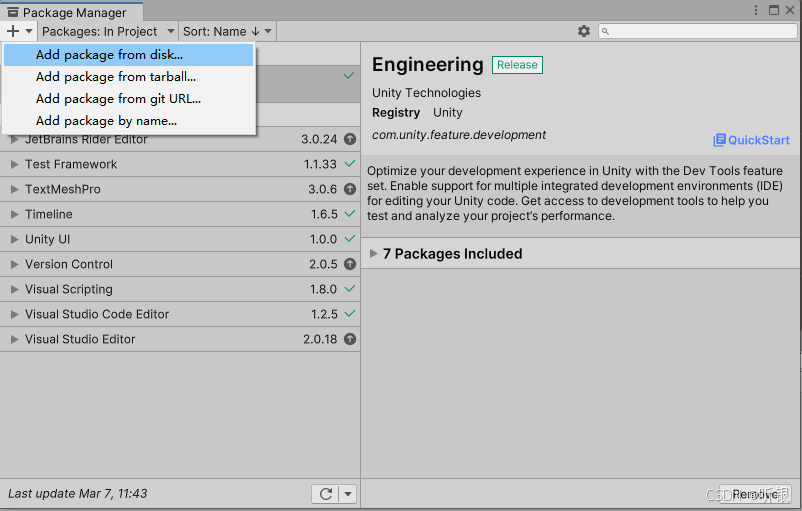Expand the 7 Packages Included section
This screenshot has height=511, width=802.
coord(374,254)
